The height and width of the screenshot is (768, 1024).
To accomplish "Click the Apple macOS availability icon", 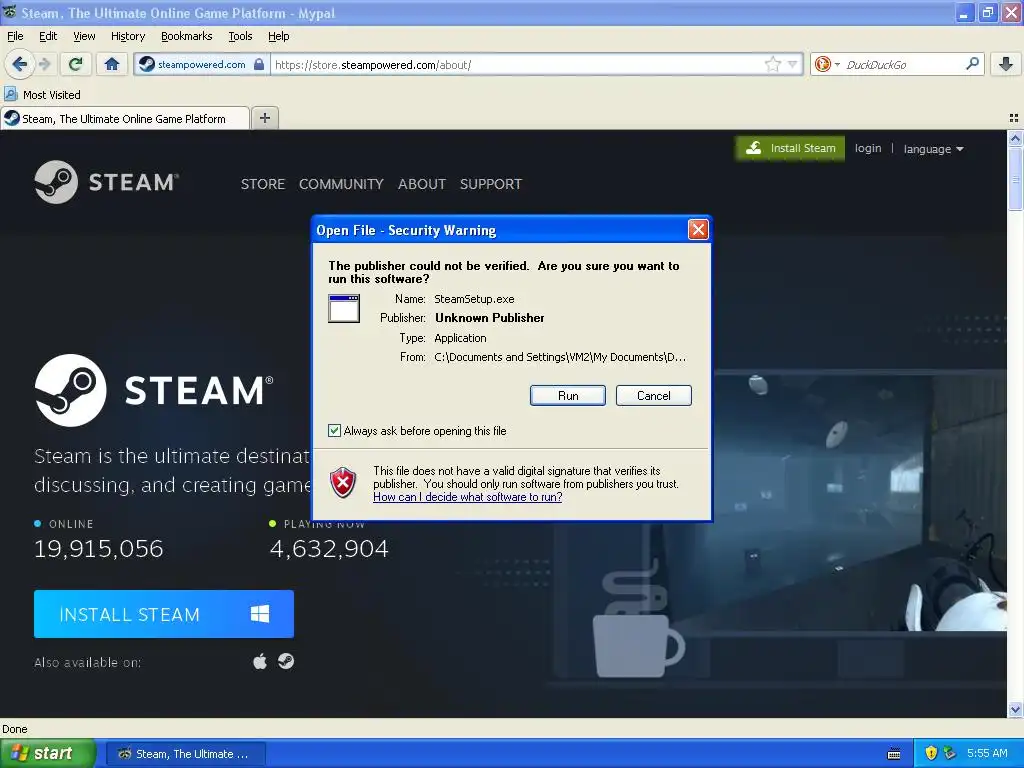I will [x=260, y=662].
